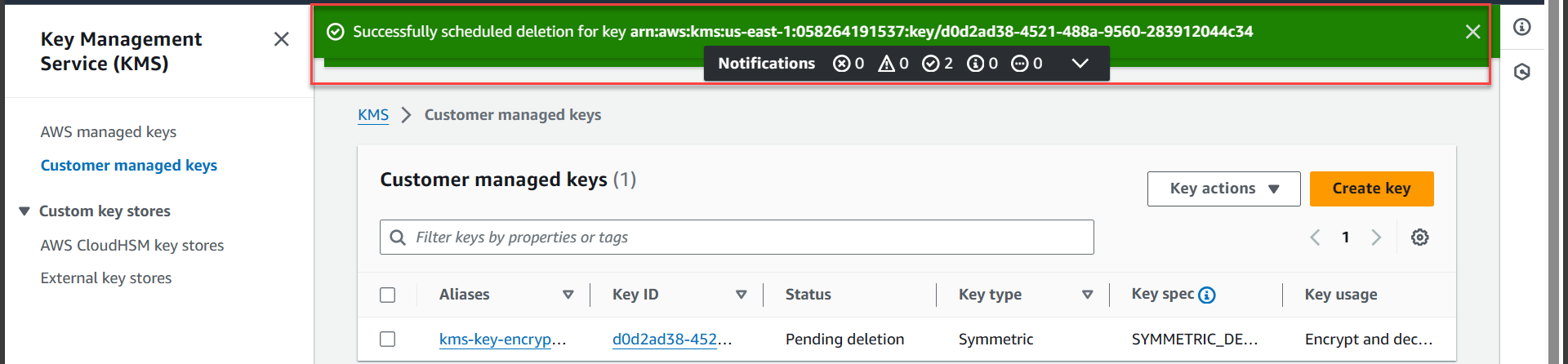Open the info panel icon at top right
Viewport: 1568px width, 364px height.
(x=1521, y=27)
